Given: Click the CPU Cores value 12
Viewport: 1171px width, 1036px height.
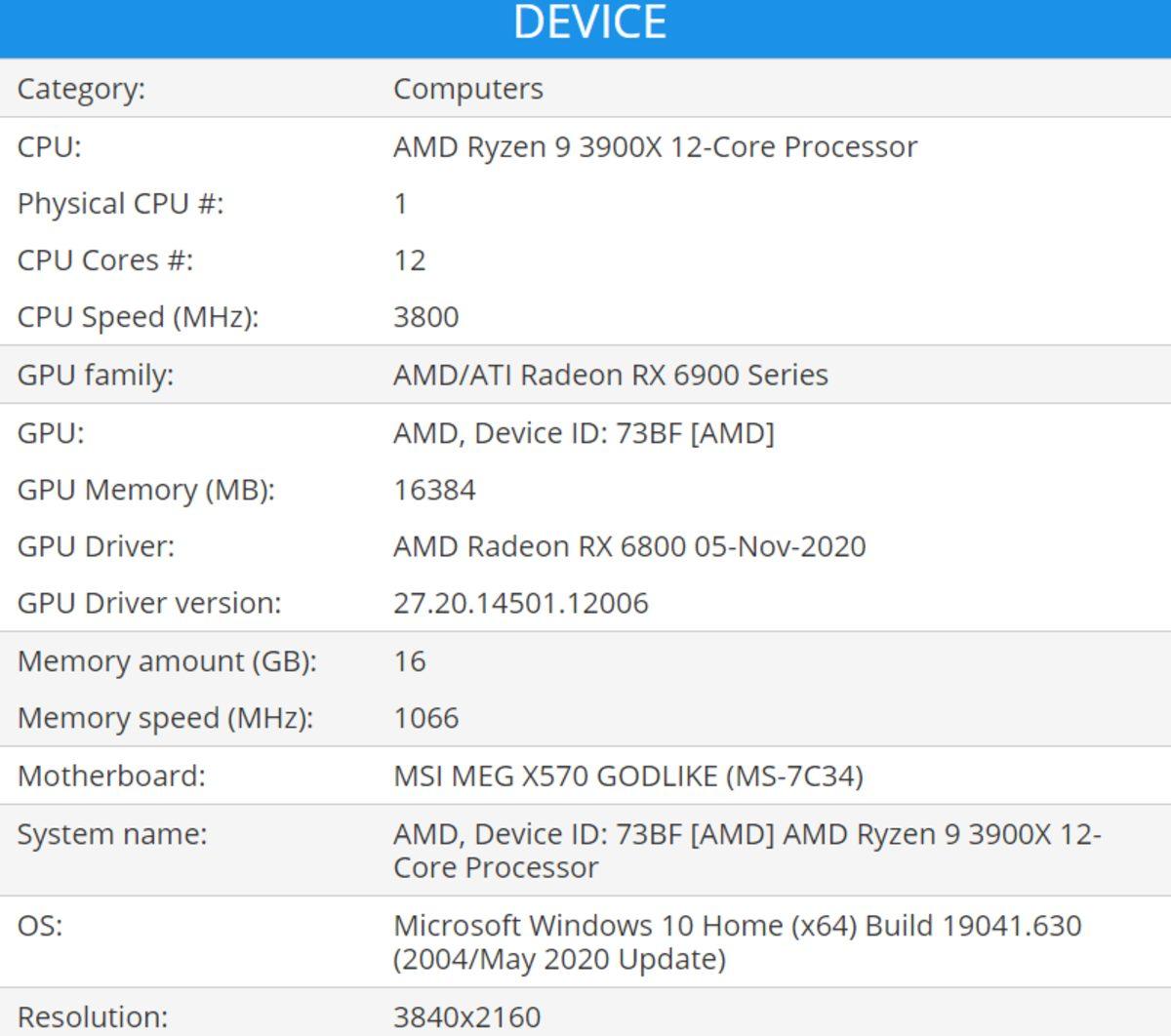Looking at the screenshot, I should [410, 260].
